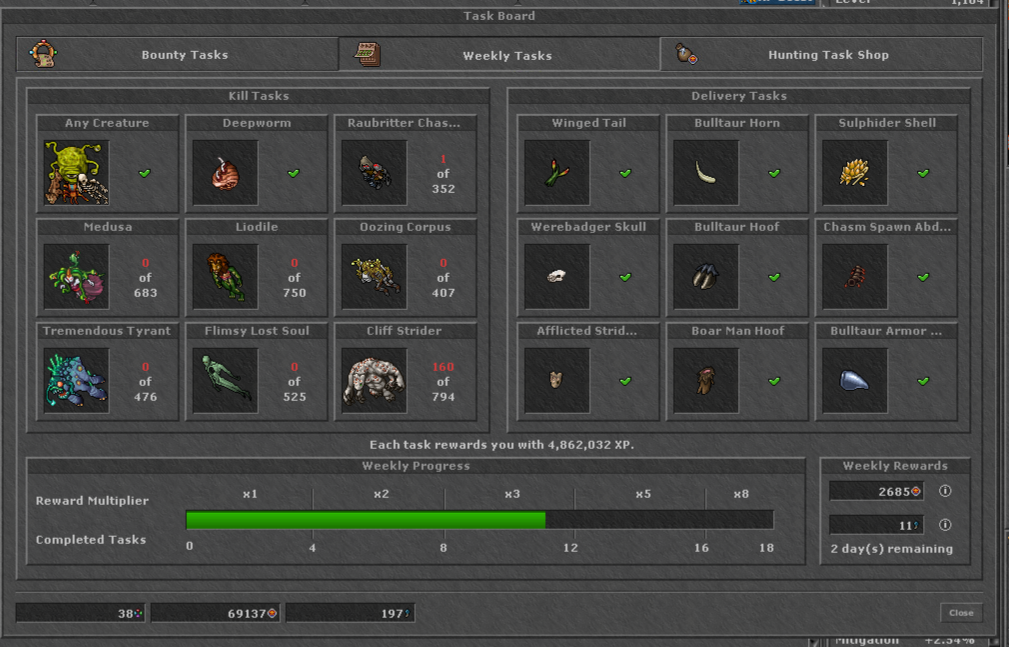This screenshot has width=1009, height=647.
Task: Select the Cliff Strider creature image
Action: click(x=375, y=380)
